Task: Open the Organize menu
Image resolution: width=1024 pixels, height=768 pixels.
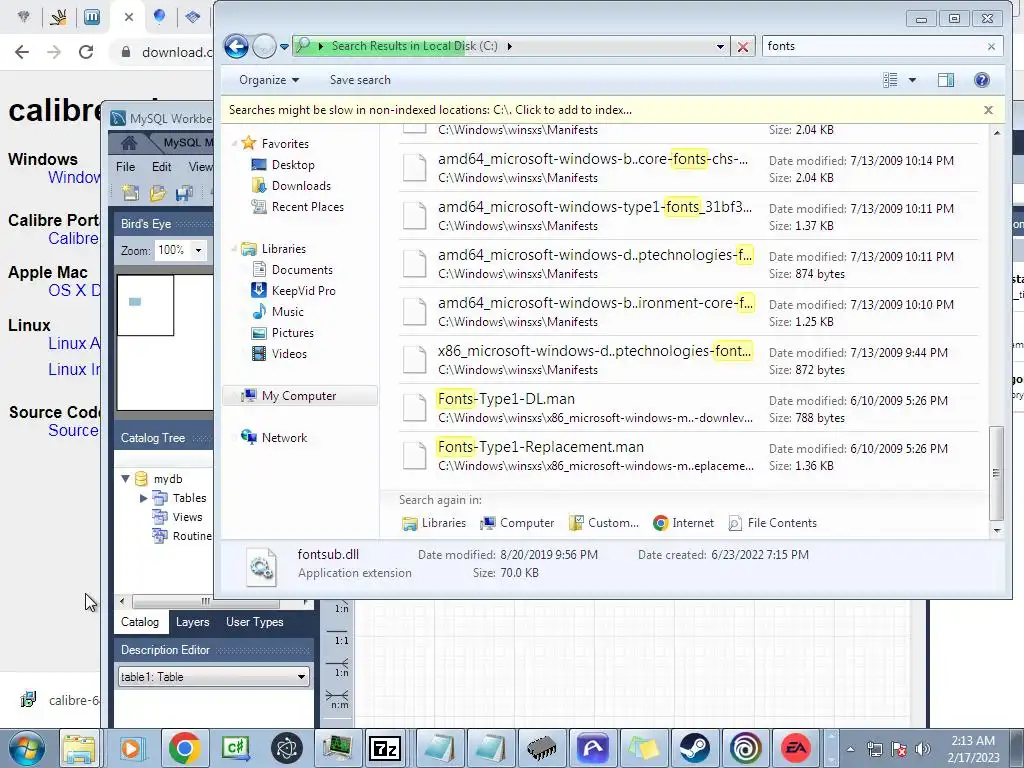Action: click(x=268, y=80)
